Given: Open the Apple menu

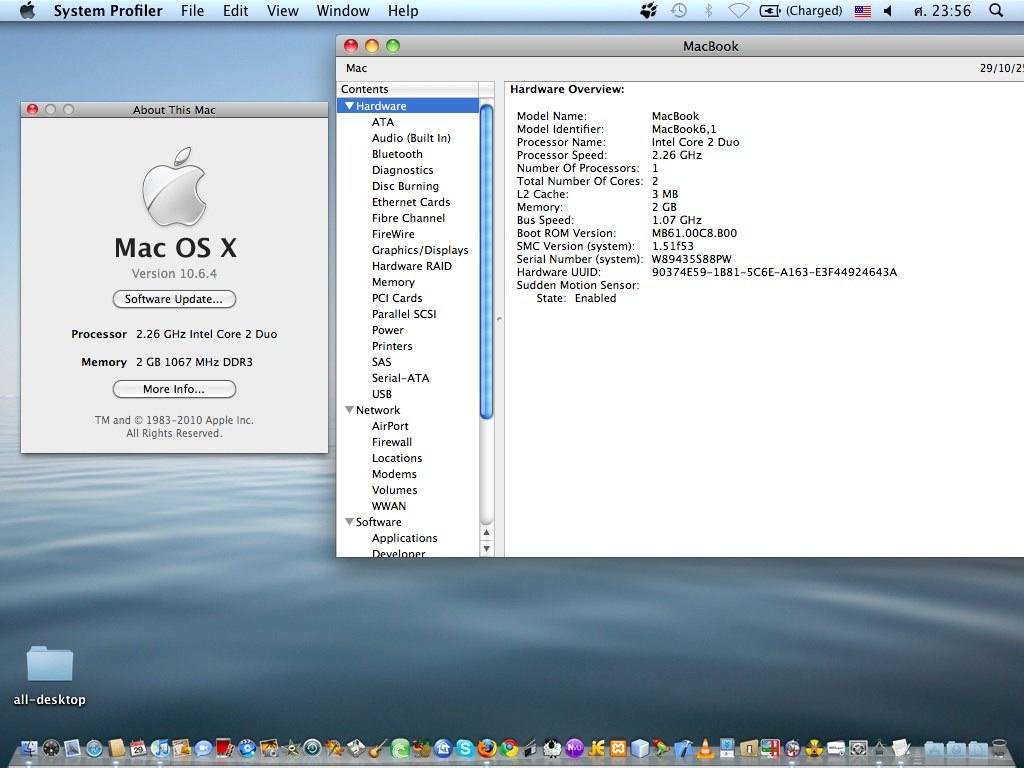Looking at the screenshot, I should [x=27, y=10].
